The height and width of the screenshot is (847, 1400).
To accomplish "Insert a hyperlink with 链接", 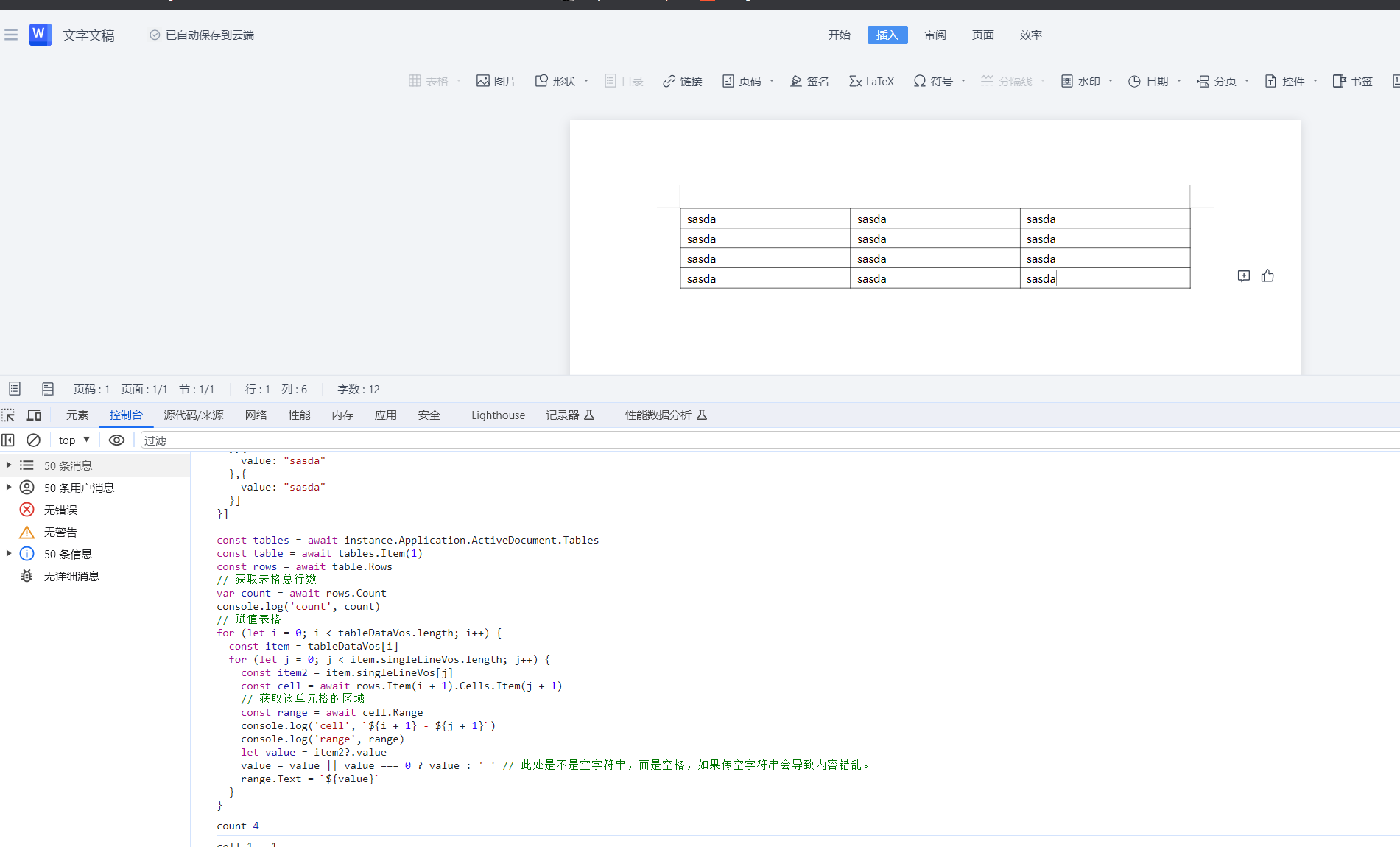I will point(683,81).
